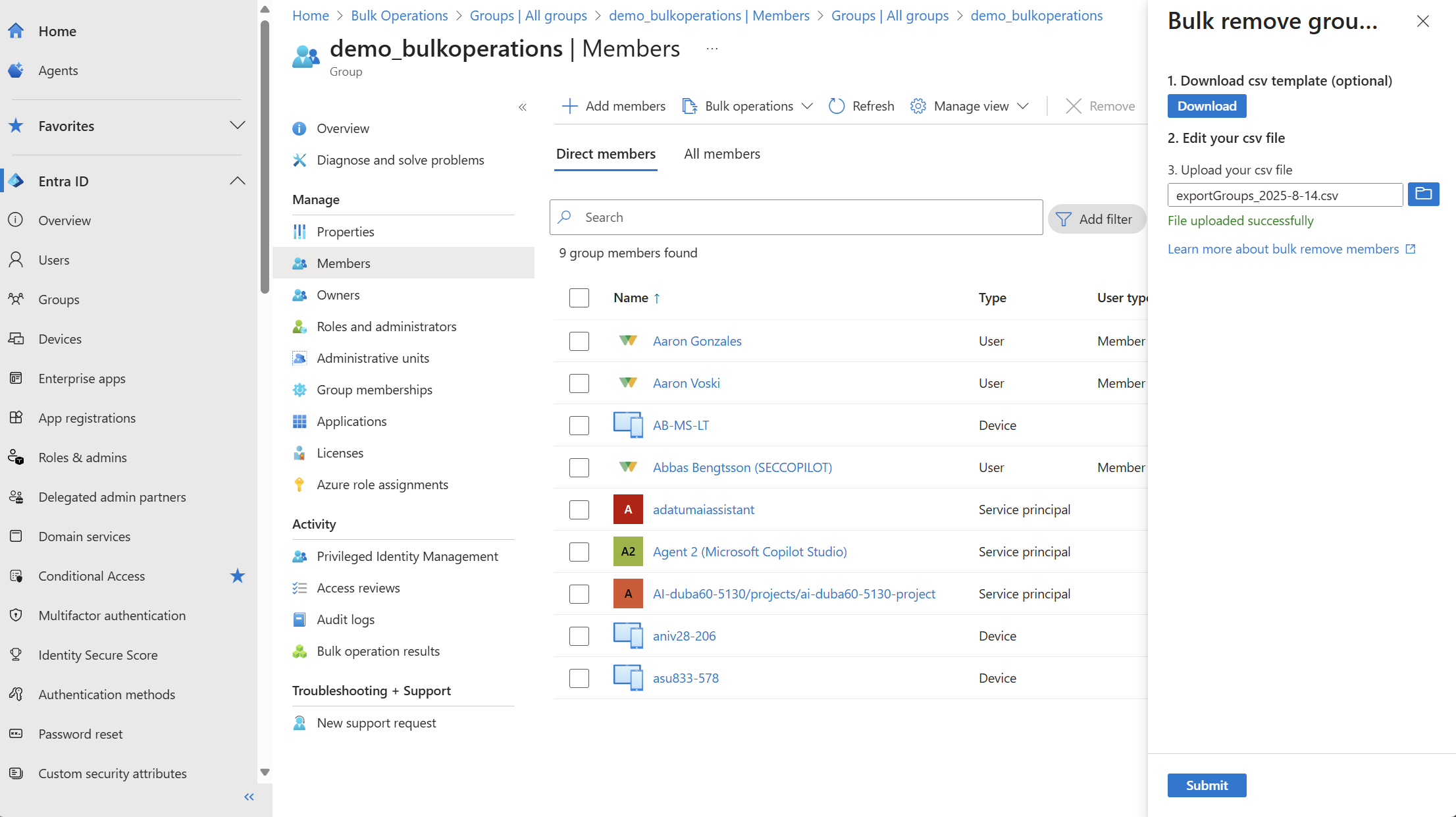
Task: Open Devices from the left navigation
Action: (61, 338)
